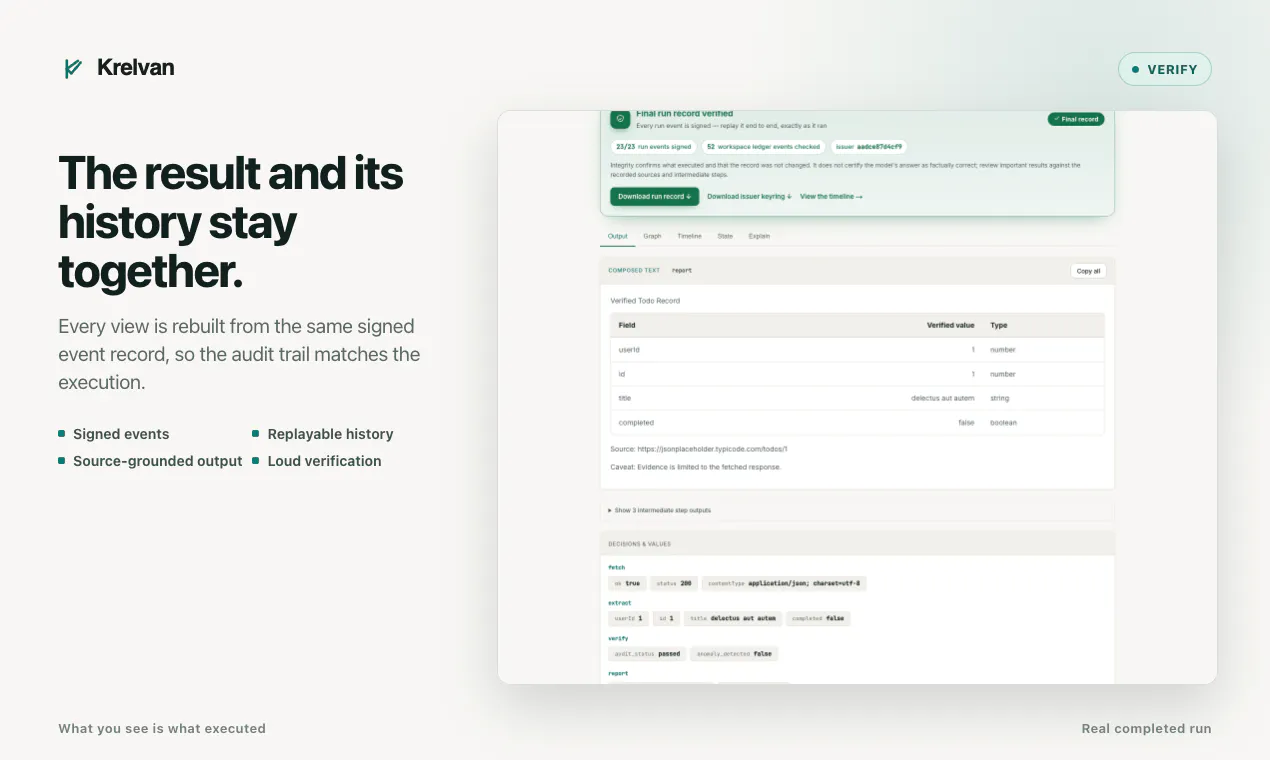Click the 'Caveat: Evidence is limited' line
Screen dimensions: 1270x760
695,467
